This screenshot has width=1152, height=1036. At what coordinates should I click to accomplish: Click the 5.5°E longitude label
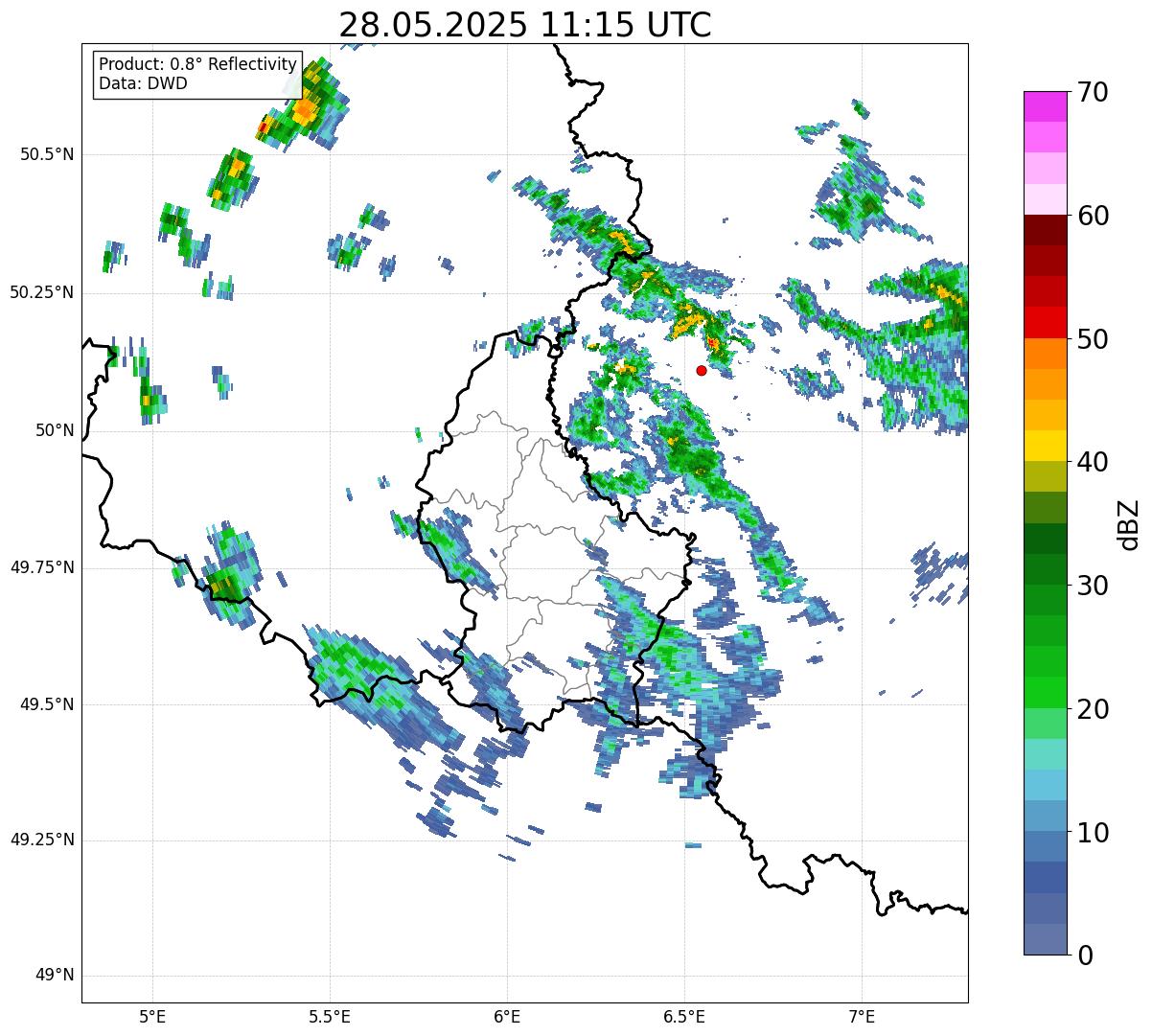(x=330, y=1016)
